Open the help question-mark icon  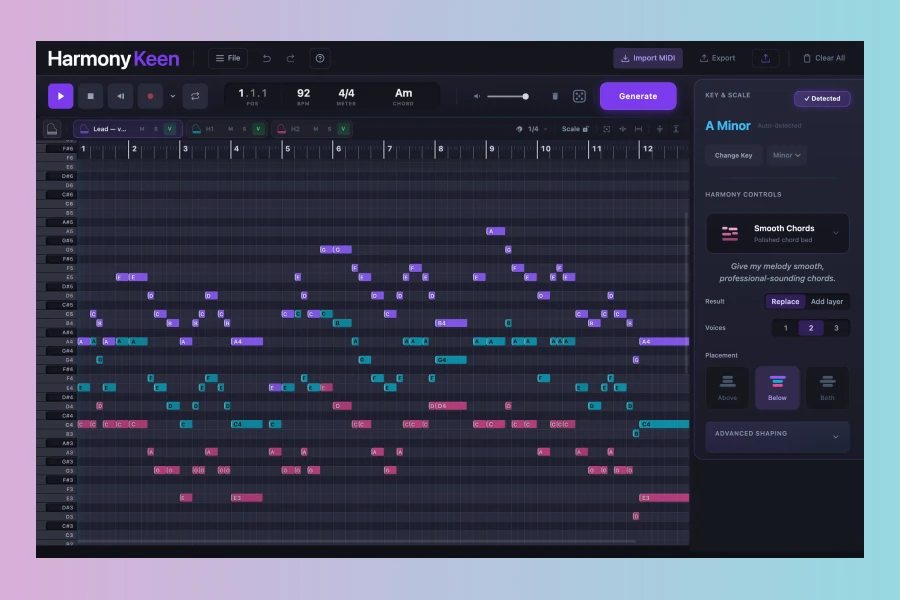tap(320, 58)
